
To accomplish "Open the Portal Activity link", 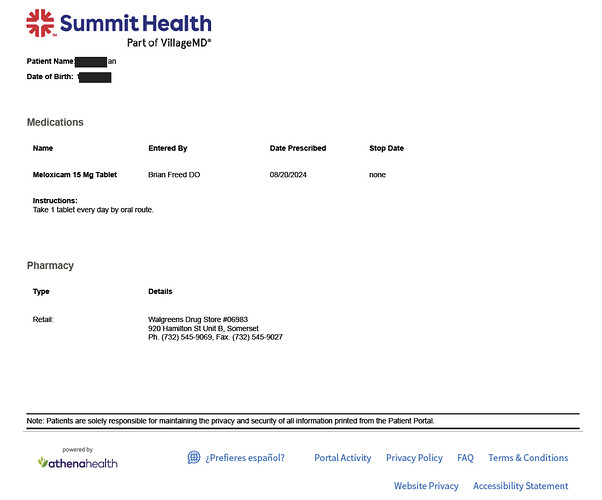I will pos(342,458).
